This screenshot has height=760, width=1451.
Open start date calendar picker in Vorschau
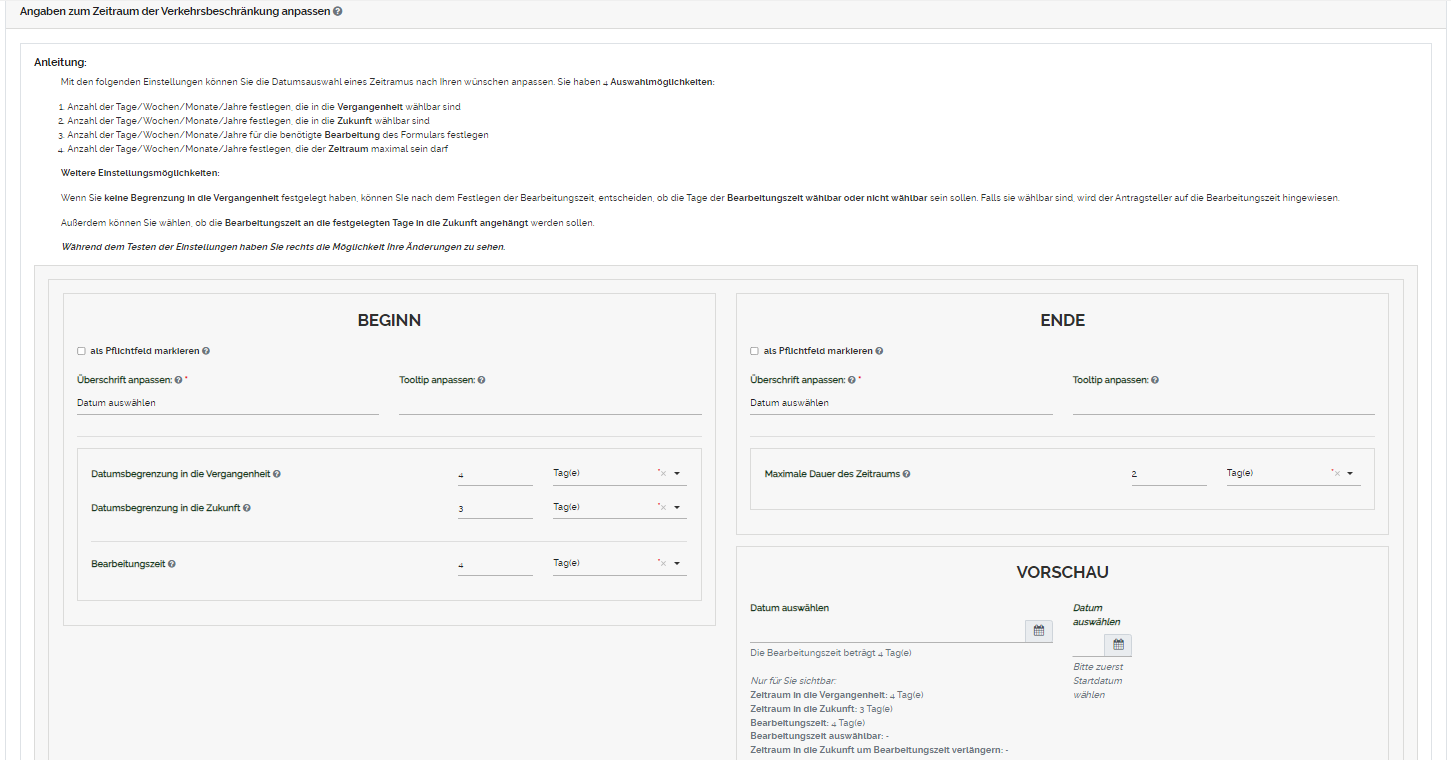click(1038, 631)
